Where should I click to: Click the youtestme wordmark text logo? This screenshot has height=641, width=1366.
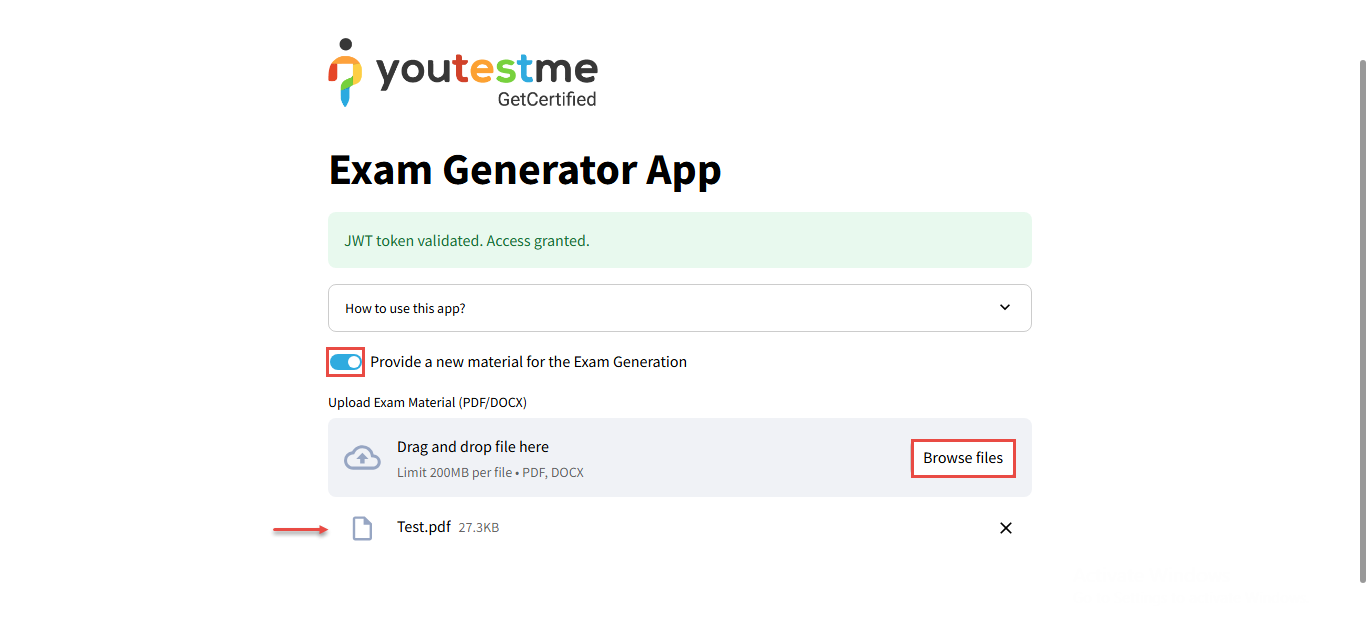[486, 70]
